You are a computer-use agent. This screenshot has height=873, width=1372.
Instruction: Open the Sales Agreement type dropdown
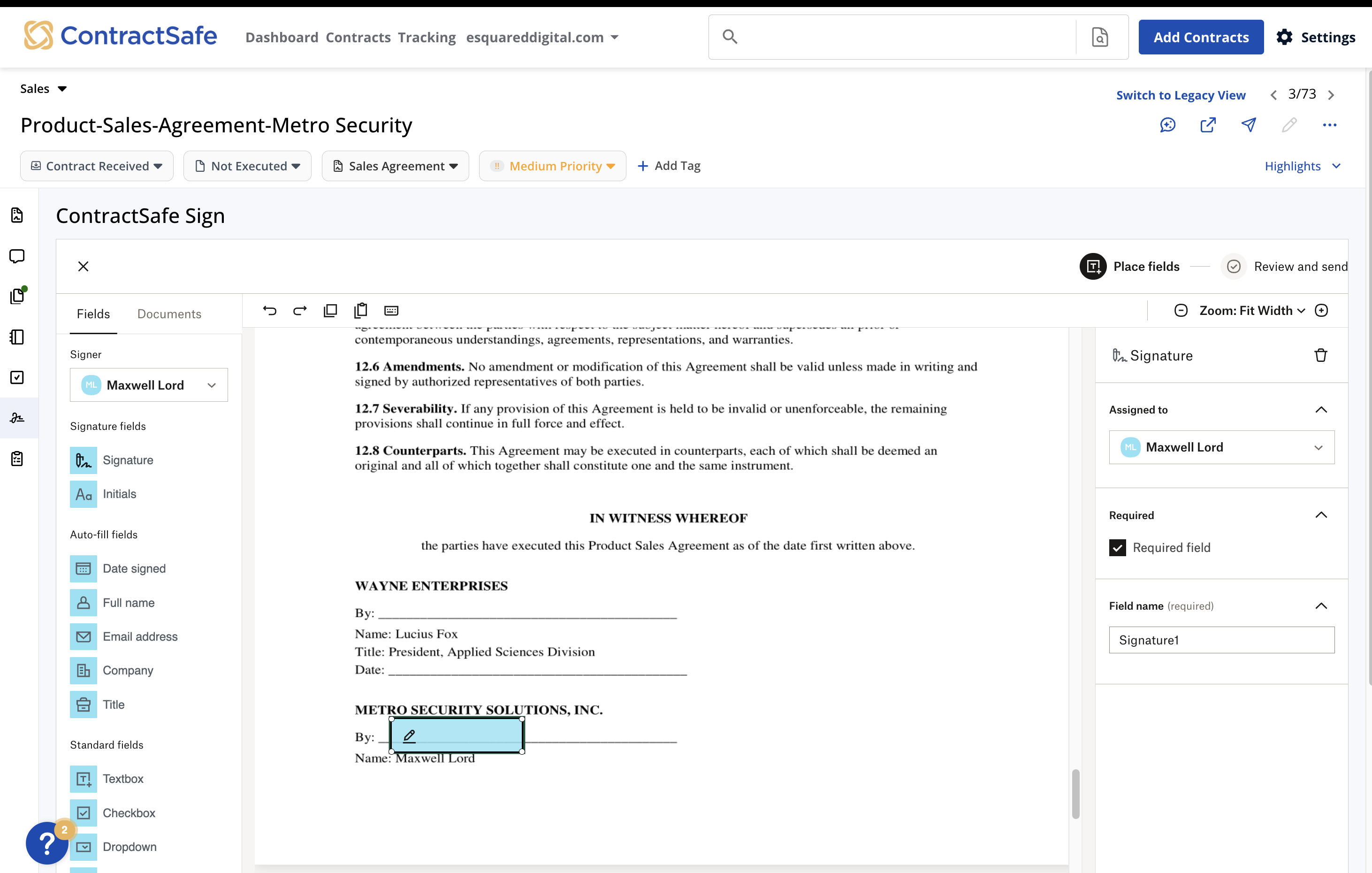click(x=396, y=166)
